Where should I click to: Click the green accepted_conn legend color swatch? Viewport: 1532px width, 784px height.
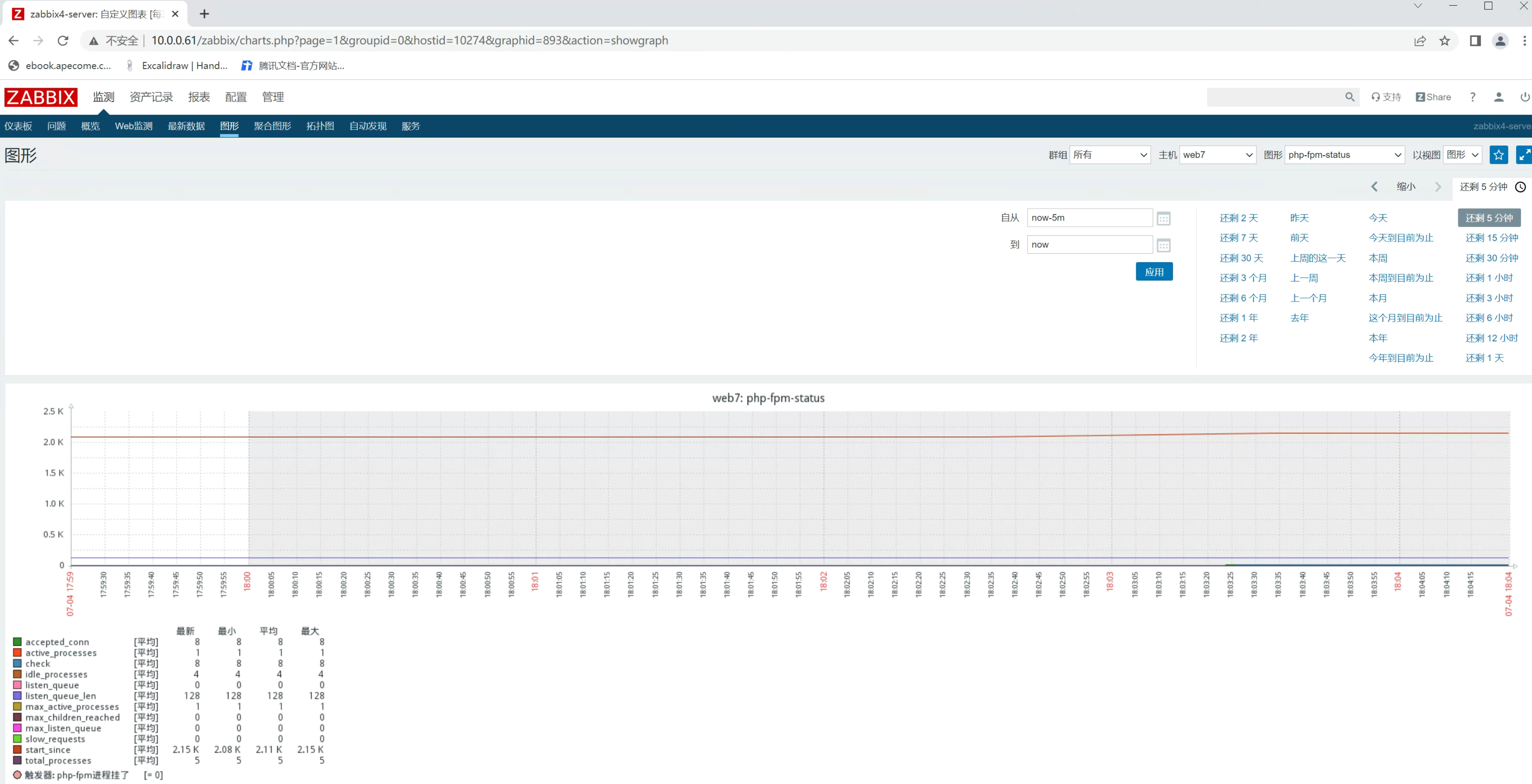coord(17,642)
